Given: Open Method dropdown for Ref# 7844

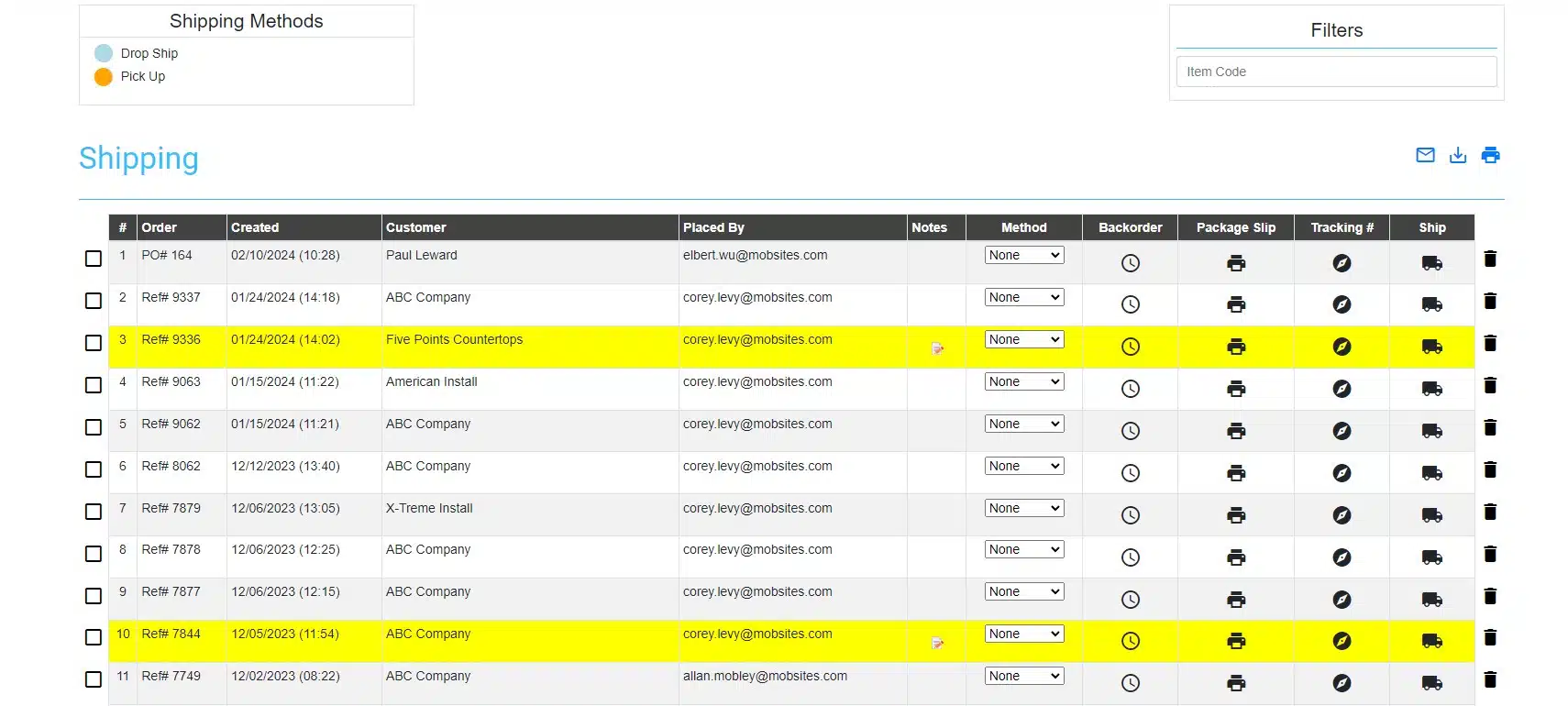Looking at the screenshot, I should click(1024, 634).
